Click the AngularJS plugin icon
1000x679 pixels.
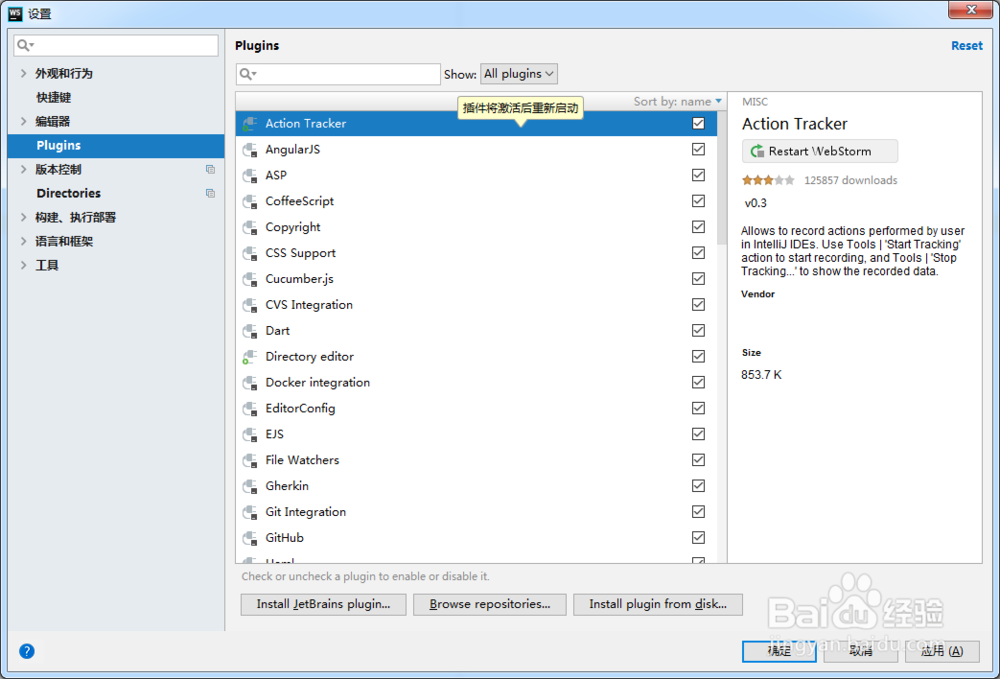point(250,150)
